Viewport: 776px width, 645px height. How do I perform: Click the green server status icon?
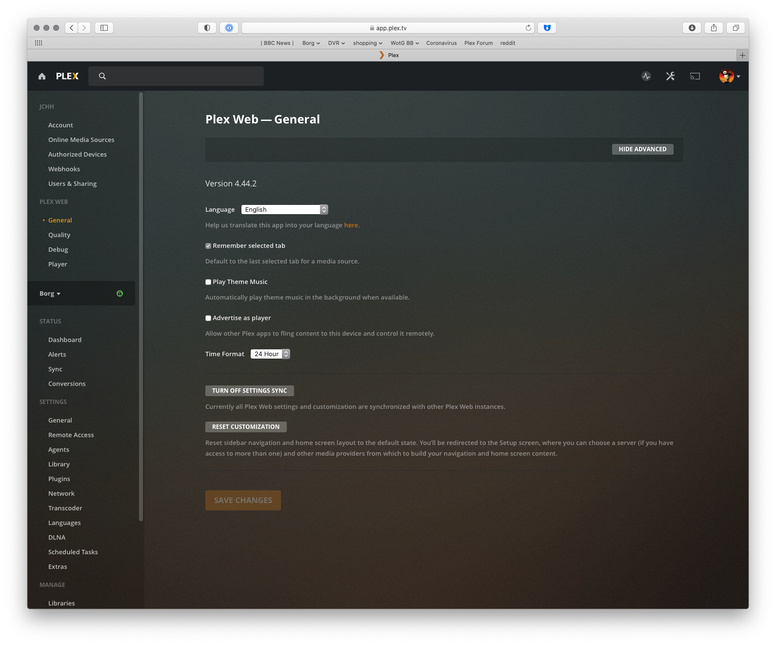(120, 294)
